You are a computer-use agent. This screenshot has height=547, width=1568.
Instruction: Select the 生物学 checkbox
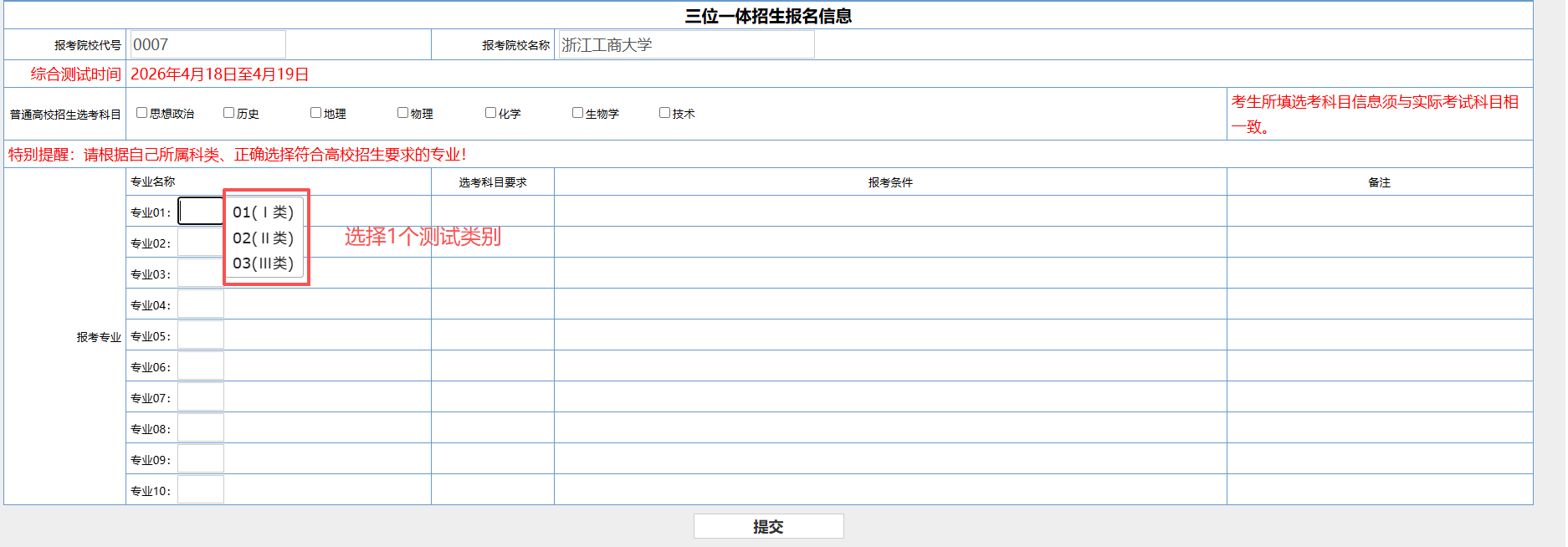pos(578,113)
